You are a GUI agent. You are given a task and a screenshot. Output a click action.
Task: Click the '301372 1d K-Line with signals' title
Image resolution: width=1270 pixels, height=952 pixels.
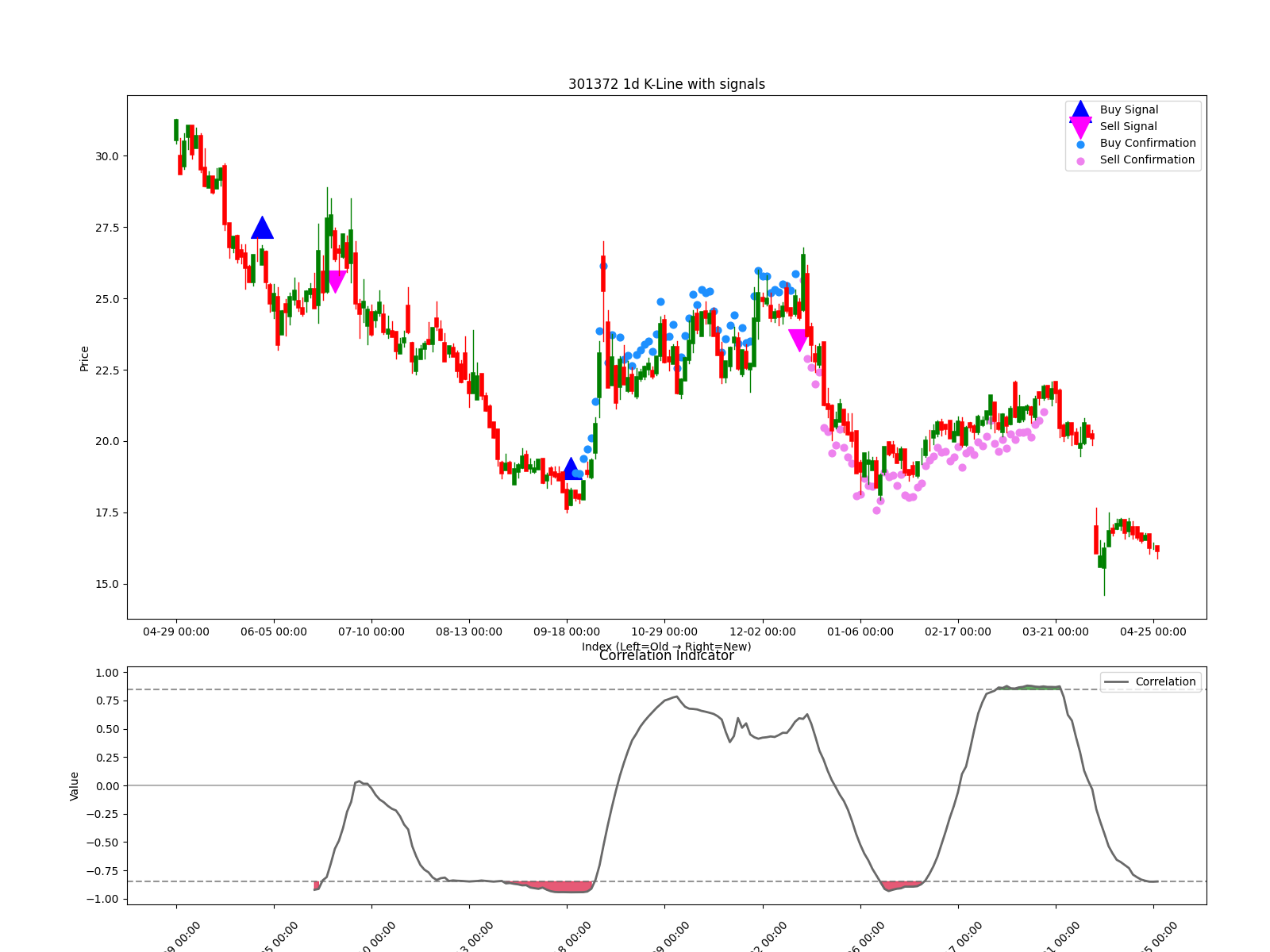coord(667,84)
